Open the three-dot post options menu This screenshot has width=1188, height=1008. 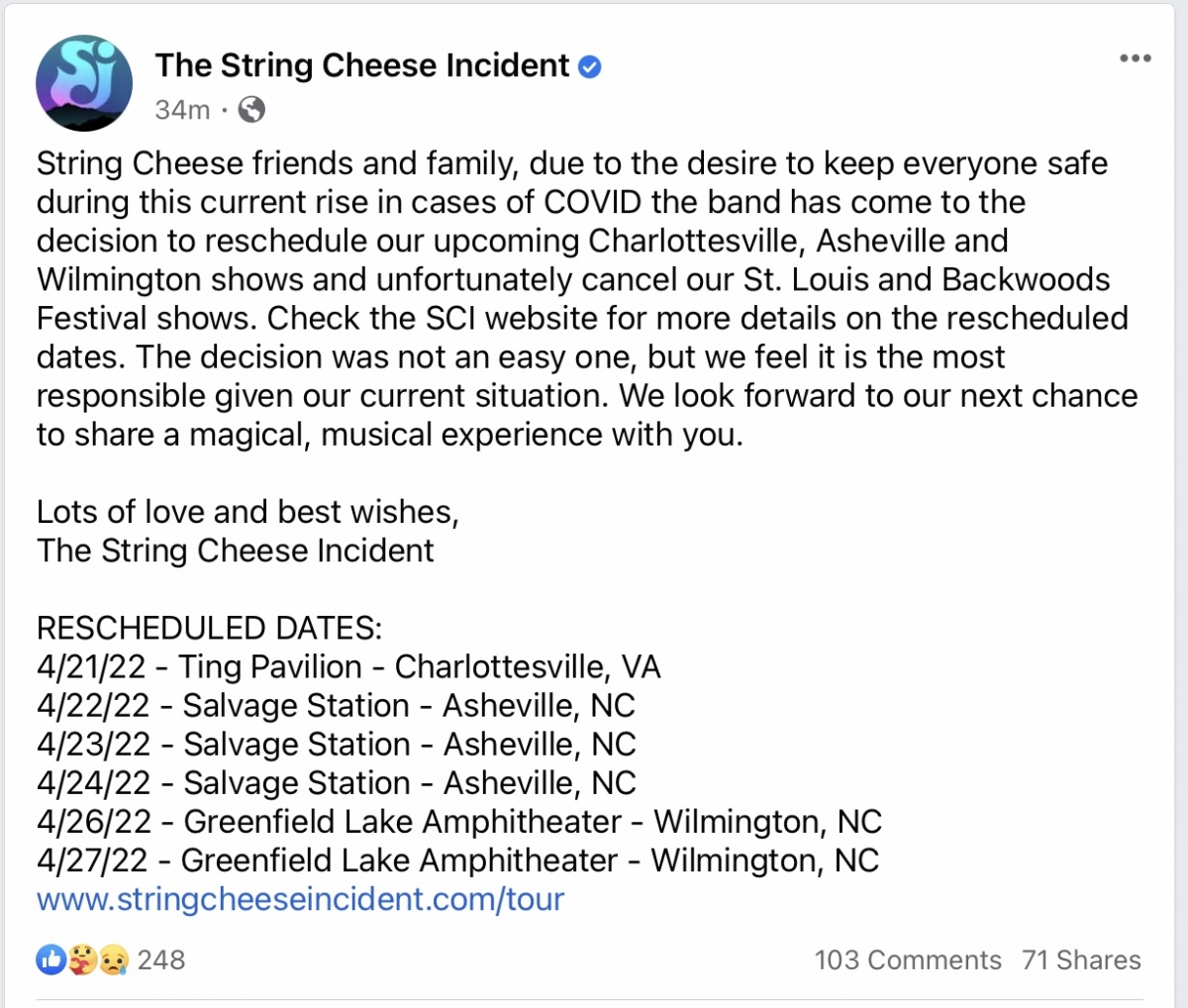pos(1135,58)
